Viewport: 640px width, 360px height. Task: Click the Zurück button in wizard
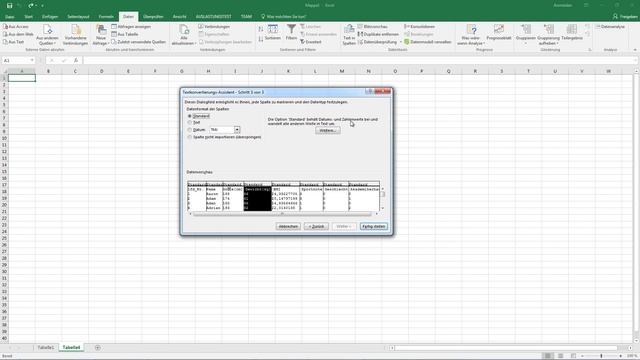[316, 226]
